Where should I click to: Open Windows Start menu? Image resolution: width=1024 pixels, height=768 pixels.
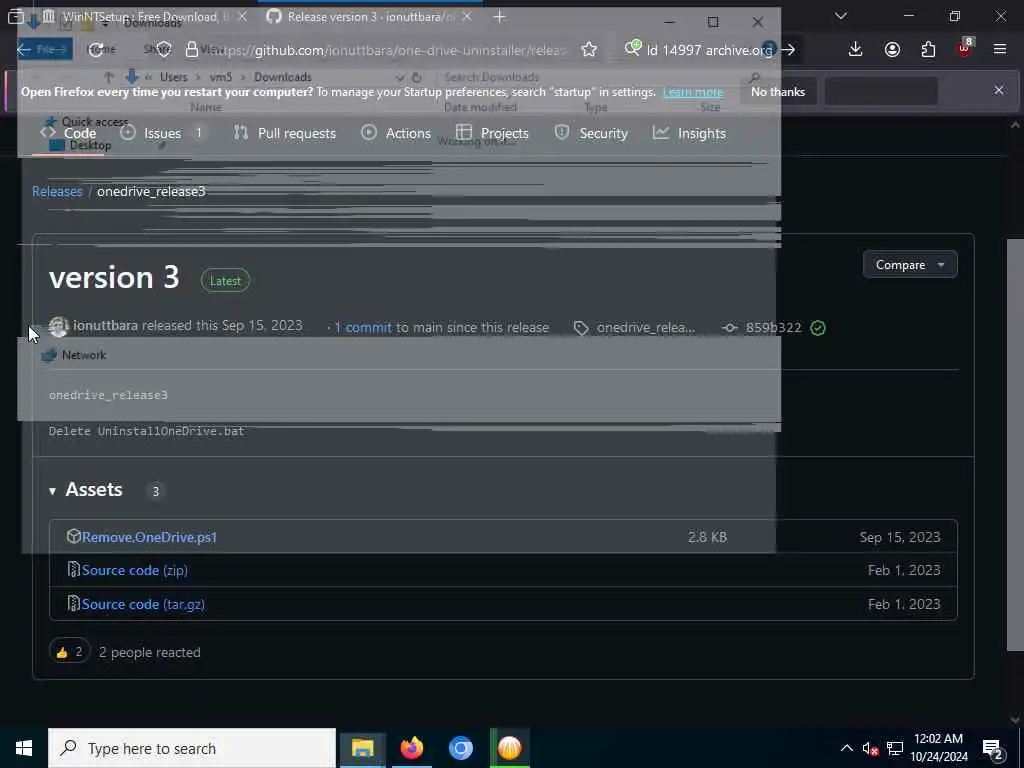pos(24,748)
